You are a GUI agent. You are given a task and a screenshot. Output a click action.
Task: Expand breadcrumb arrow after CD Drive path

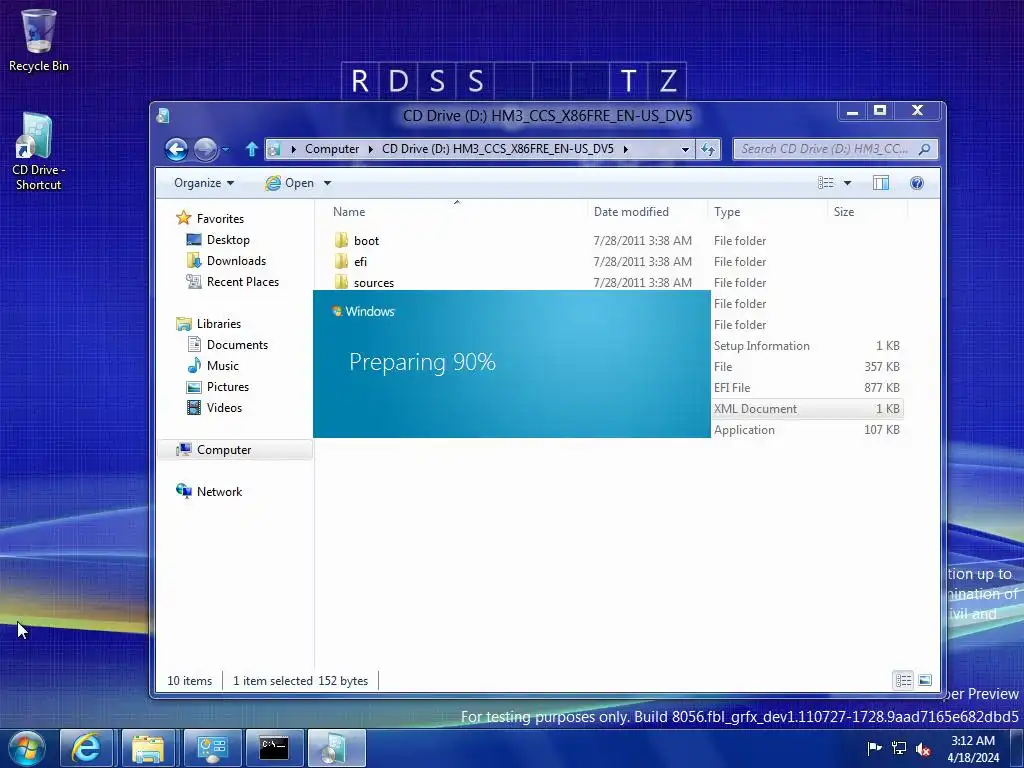coord(626,149)
